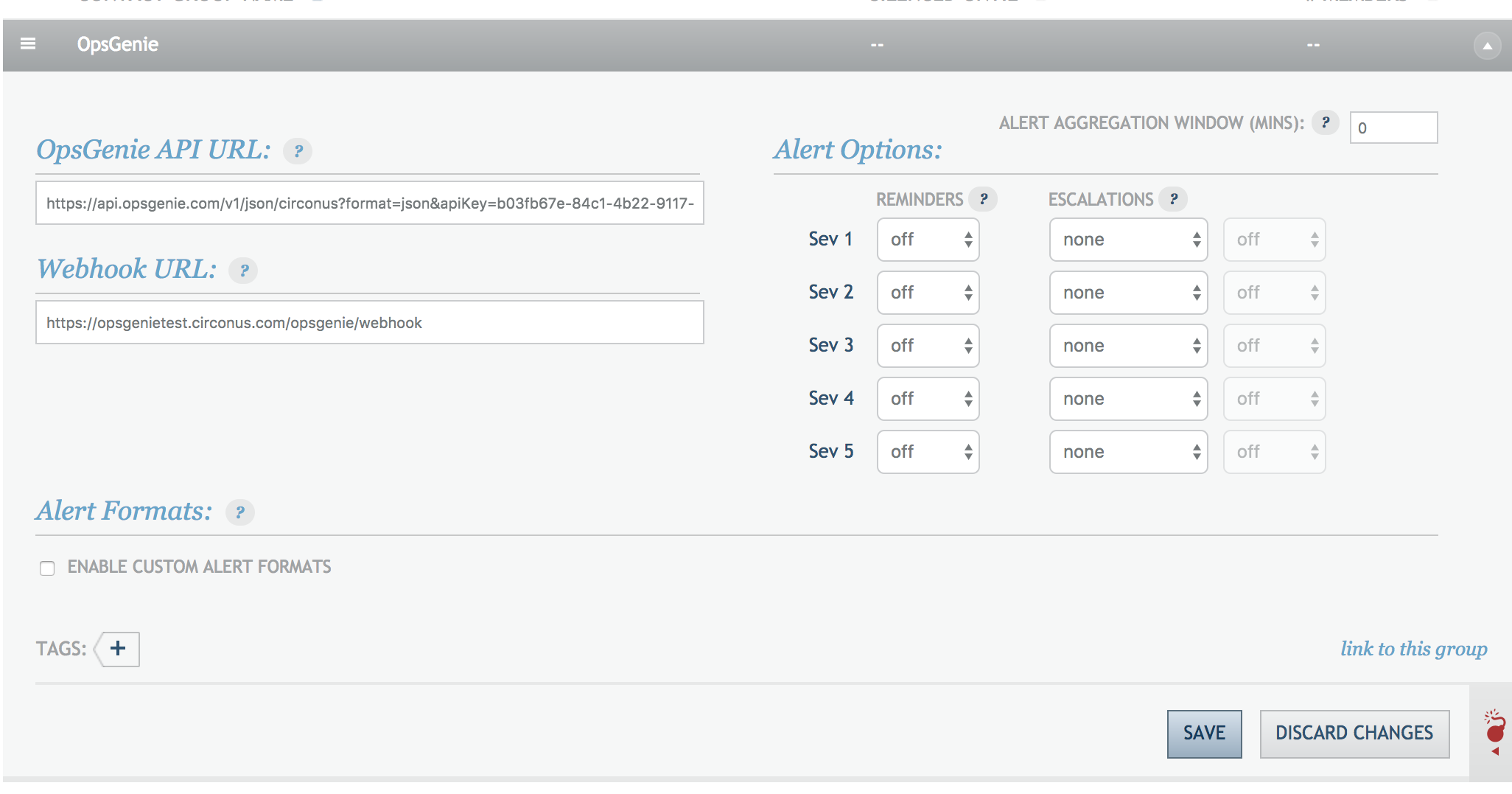Open help for Webhook URL
The image size is (1512, 794).
point(243,271)
